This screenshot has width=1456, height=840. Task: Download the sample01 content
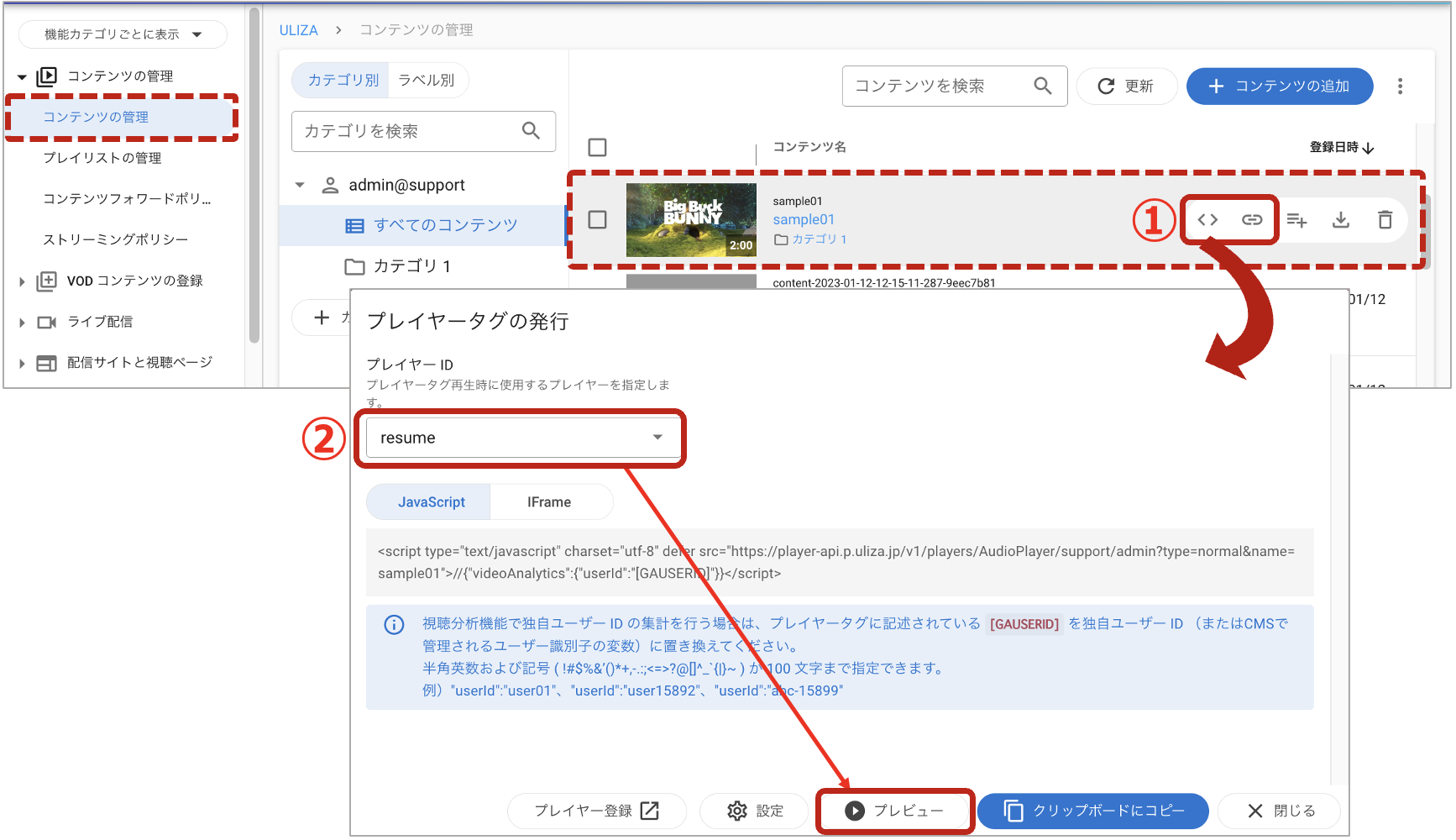coord(1341,220)
